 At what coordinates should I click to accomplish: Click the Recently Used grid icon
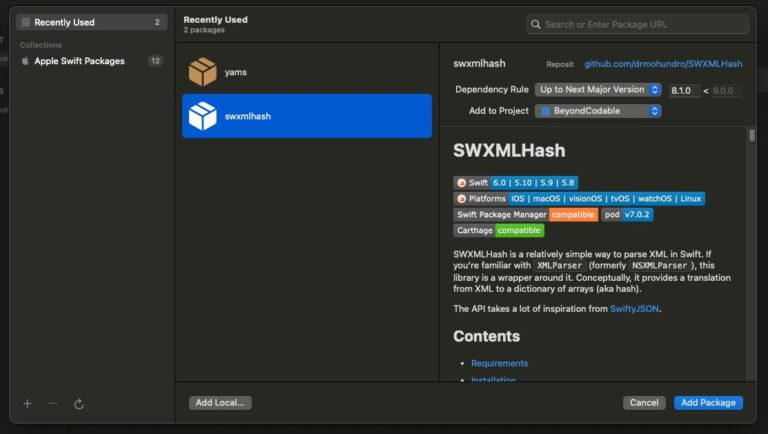coord(25,22)
